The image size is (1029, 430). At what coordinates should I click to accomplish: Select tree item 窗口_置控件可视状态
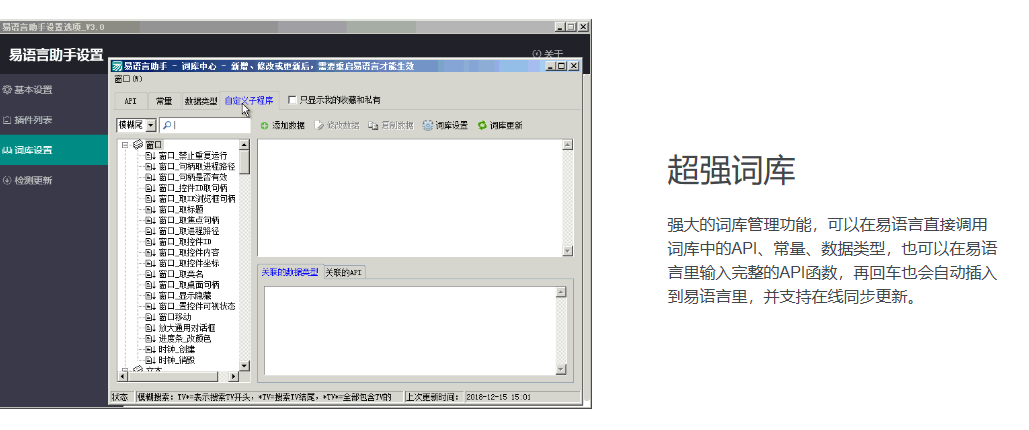[x=197, y=306]
